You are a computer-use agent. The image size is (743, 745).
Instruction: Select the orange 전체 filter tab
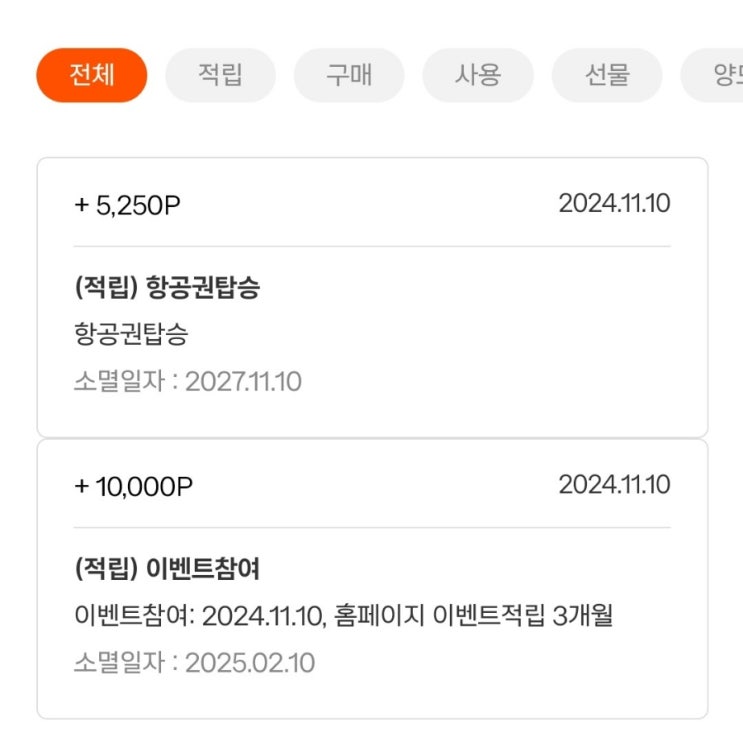92,75
